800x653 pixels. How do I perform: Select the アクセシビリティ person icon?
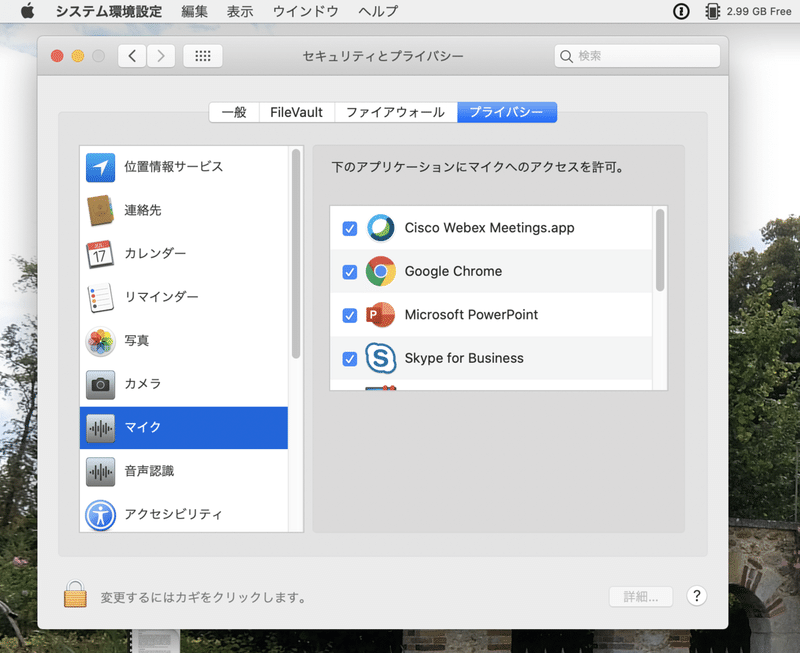click(x=101, y=515)
